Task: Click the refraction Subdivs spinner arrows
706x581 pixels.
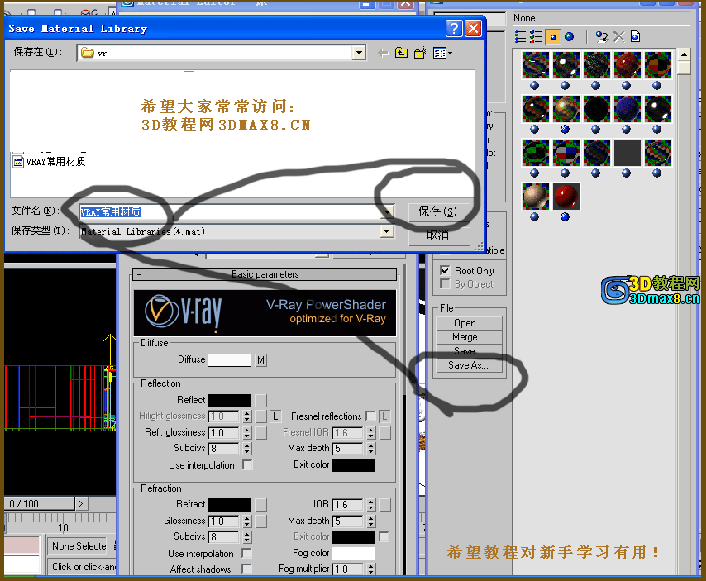Action: [247, 537]
